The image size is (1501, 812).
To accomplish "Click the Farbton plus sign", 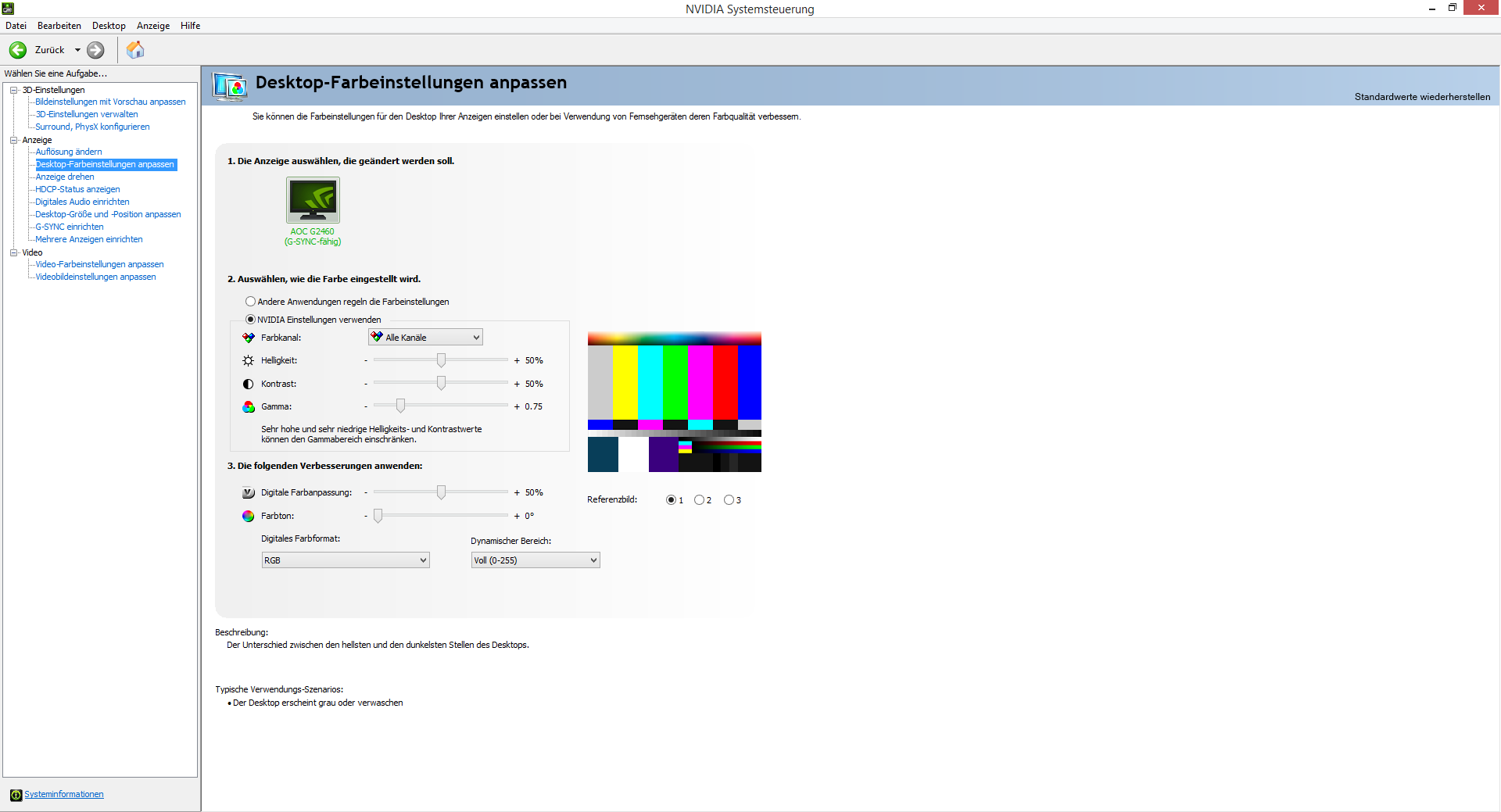I will pyautogui.click(x=517, y=517).
